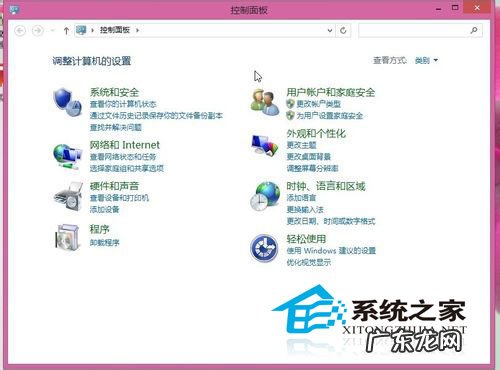Viewport: 500px width, 370px height.
Task: Open the 轻松使用 category heading
Action: pos(306,239)
